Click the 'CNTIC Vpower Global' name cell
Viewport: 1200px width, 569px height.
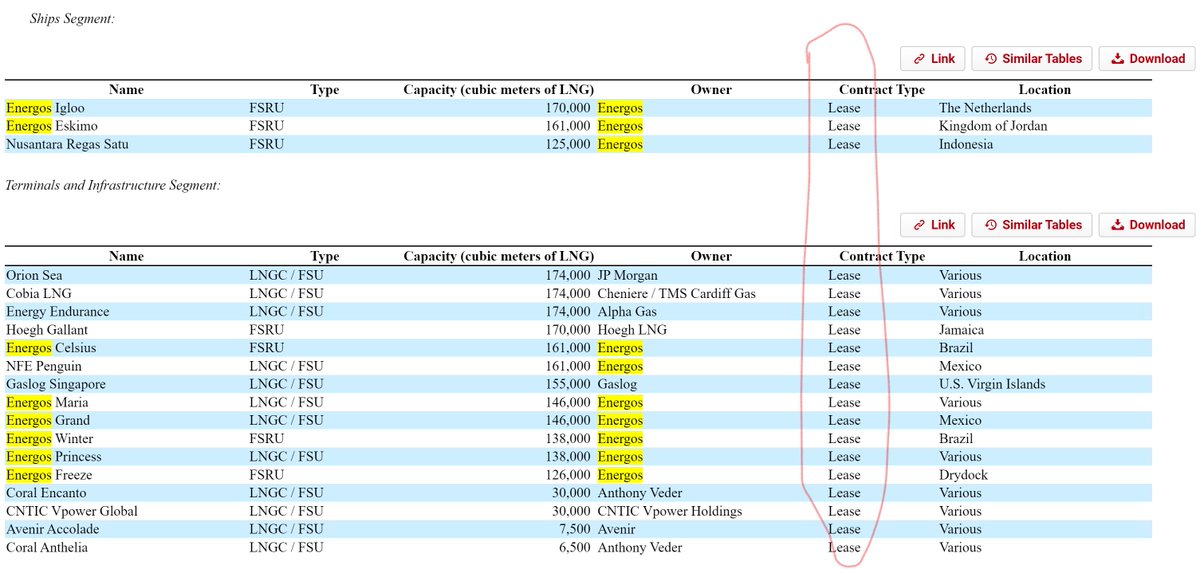[71, 511]
